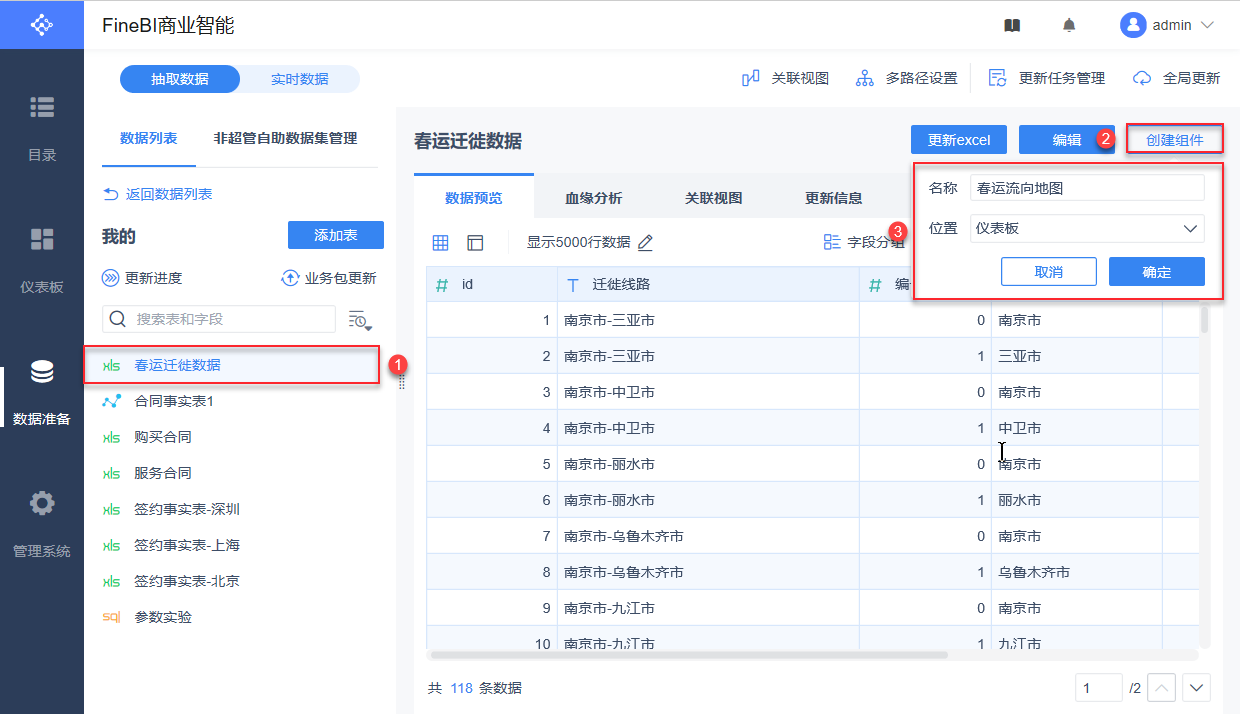Image resolution: width=1240 pixels, height=714 pixels.
Task: Click the 编辑 edit button
Action: 1067,140
